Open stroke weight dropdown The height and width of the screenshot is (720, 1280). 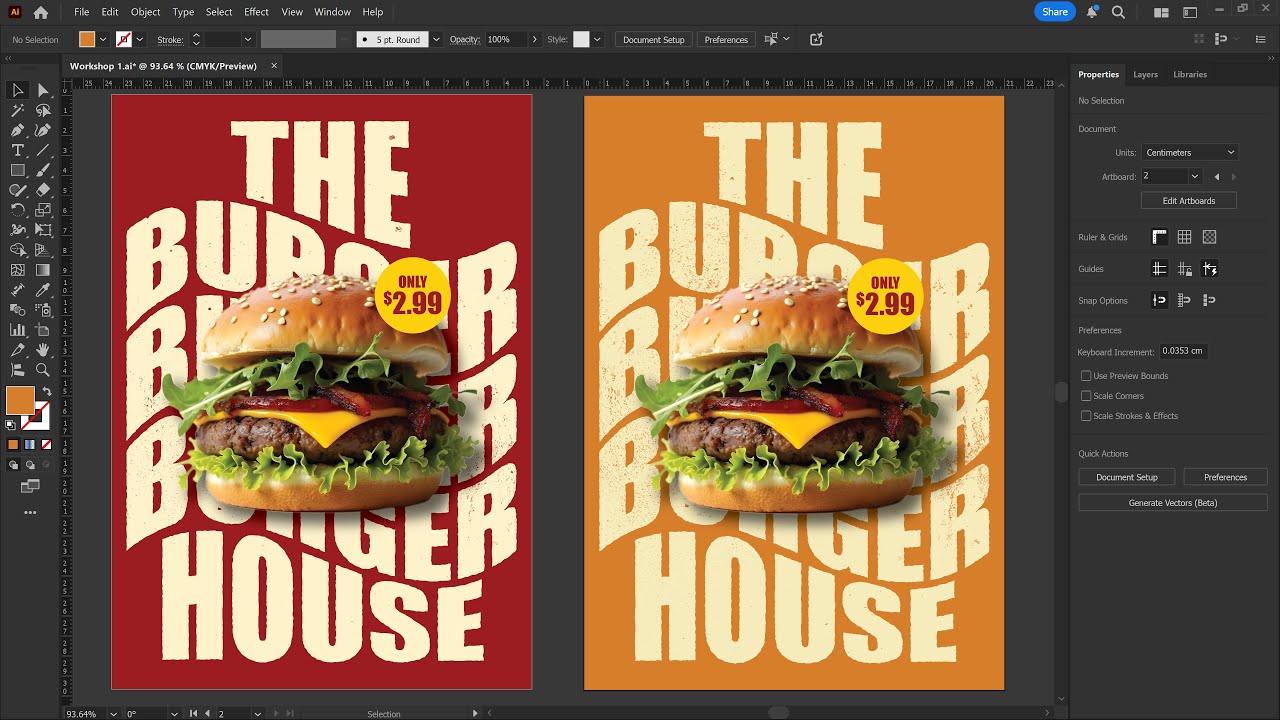click(x=248, y=39)
